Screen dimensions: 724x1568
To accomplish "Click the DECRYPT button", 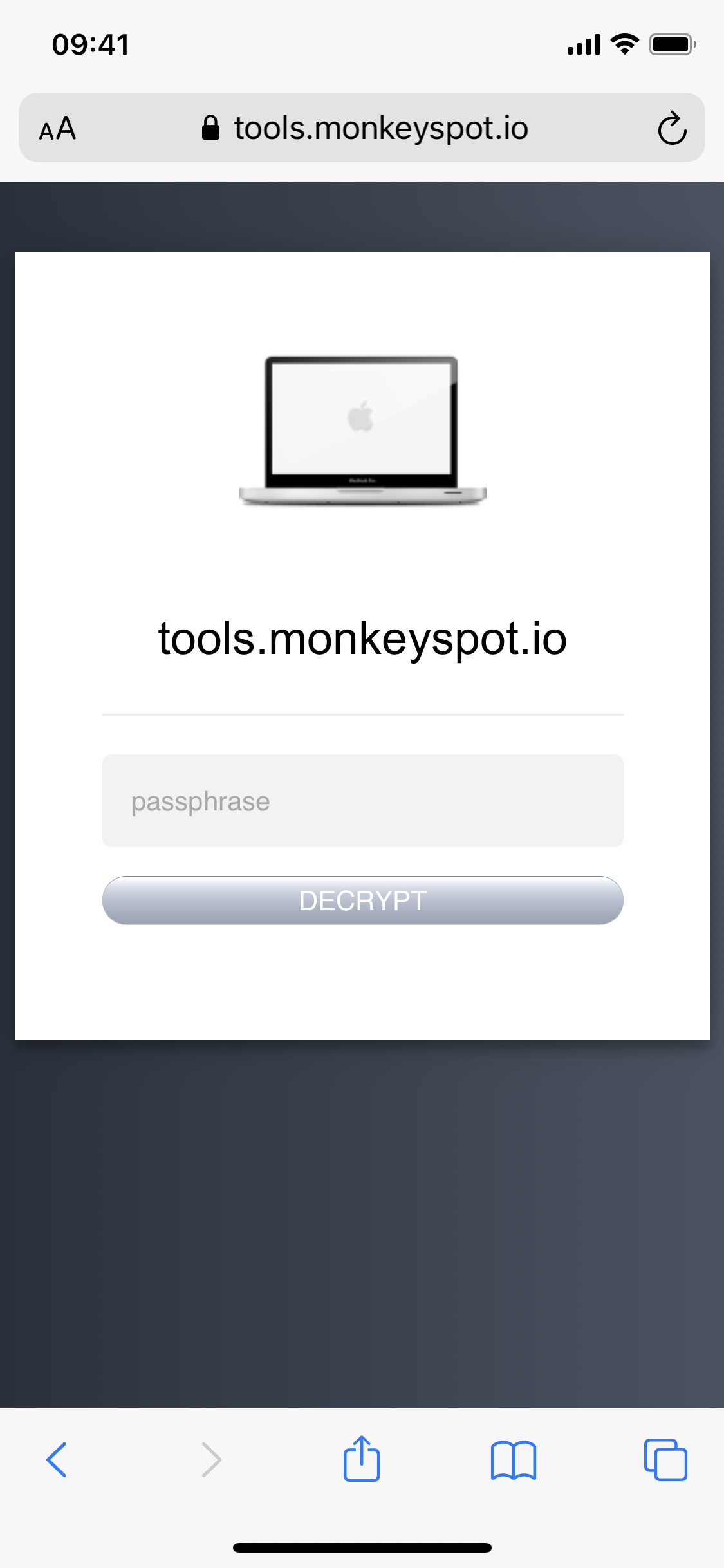I will coord(363,901).
